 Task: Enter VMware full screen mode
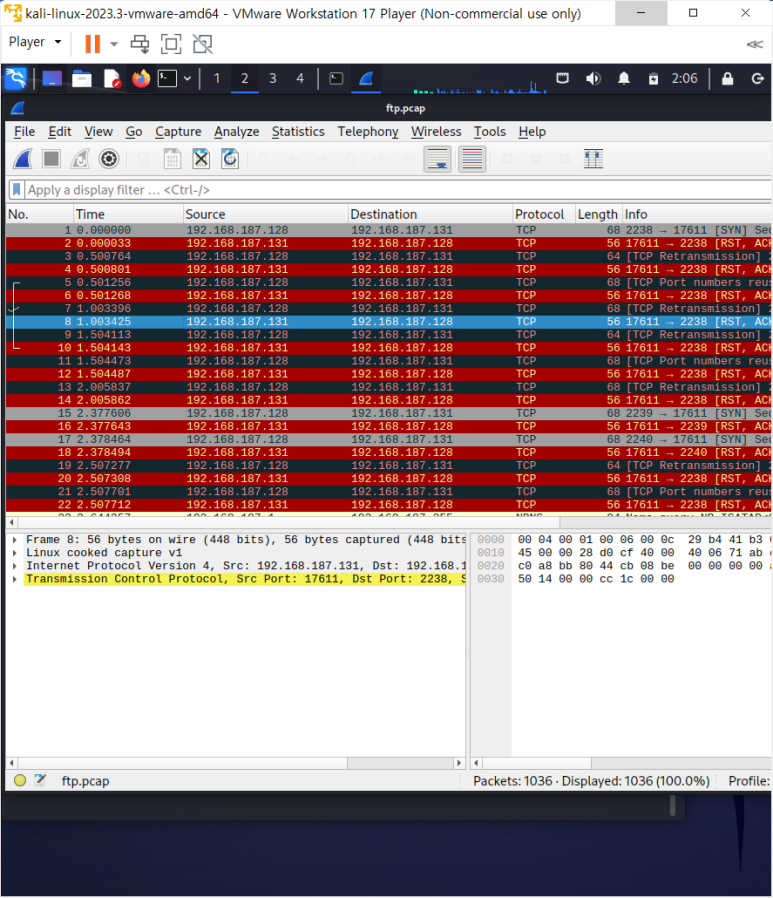pos(171,44)
